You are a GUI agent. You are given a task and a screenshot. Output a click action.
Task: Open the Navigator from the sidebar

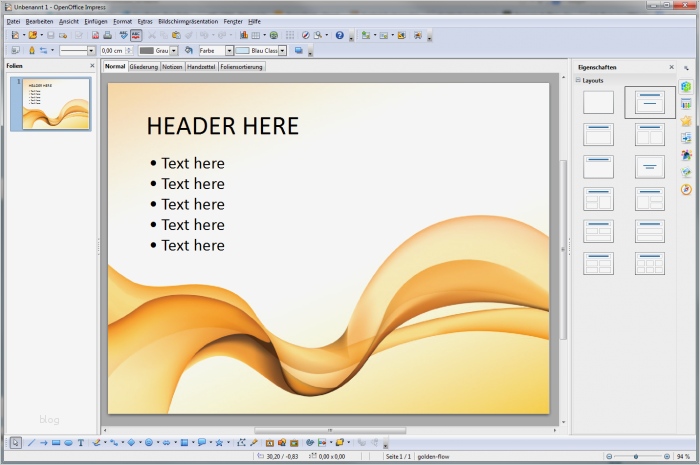tap(686, 189)
